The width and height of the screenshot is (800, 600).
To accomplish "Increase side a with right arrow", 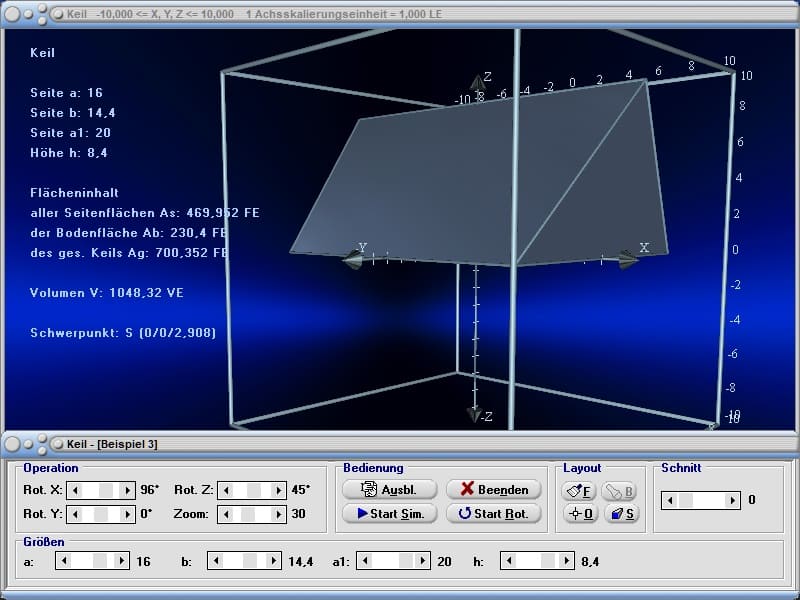I will pyautogui.click(x=121, y=561).
